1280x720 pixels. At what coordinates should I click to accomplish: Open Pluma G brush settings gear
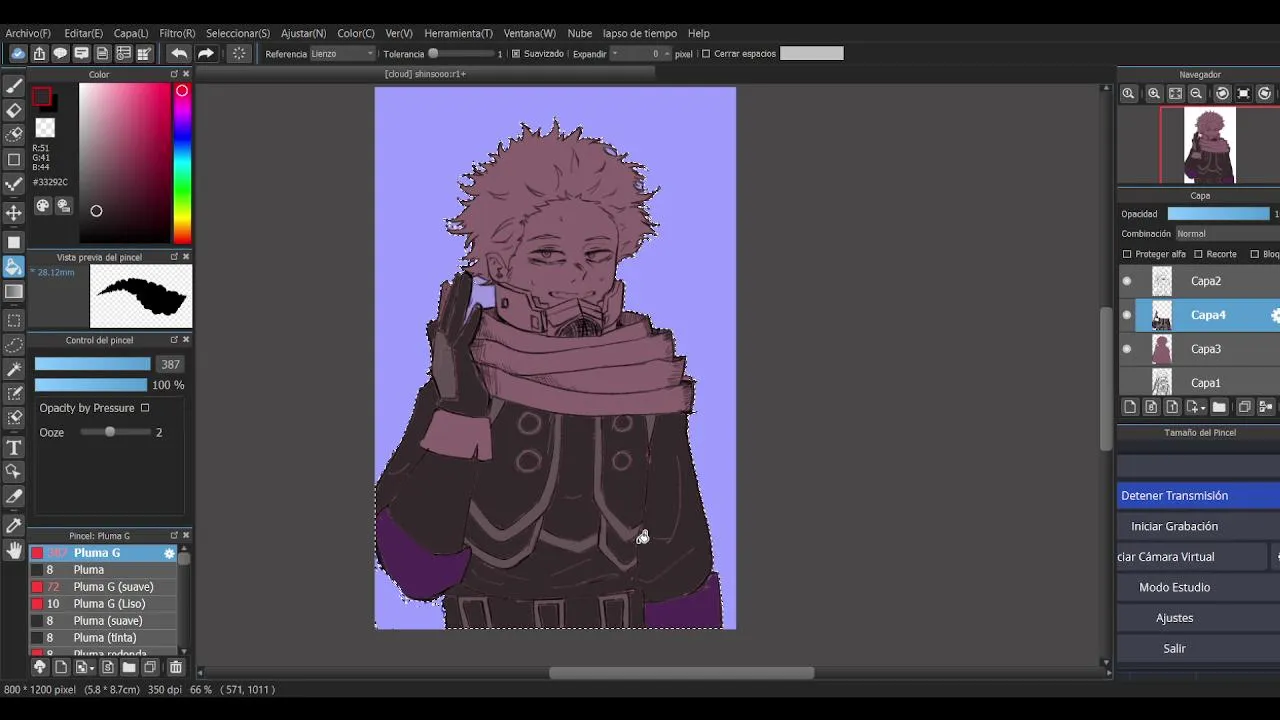click(x=169, y=553)
